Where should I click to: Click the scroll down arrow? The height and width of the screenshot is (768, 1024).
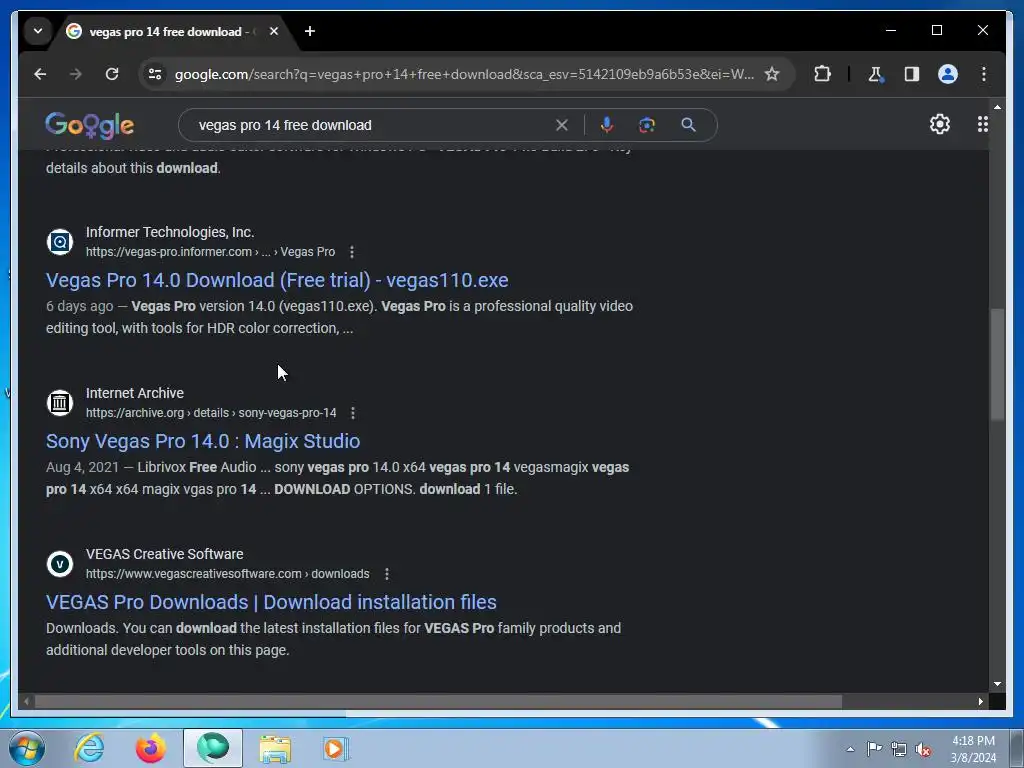pyautogui.click(x=997, y=684)
